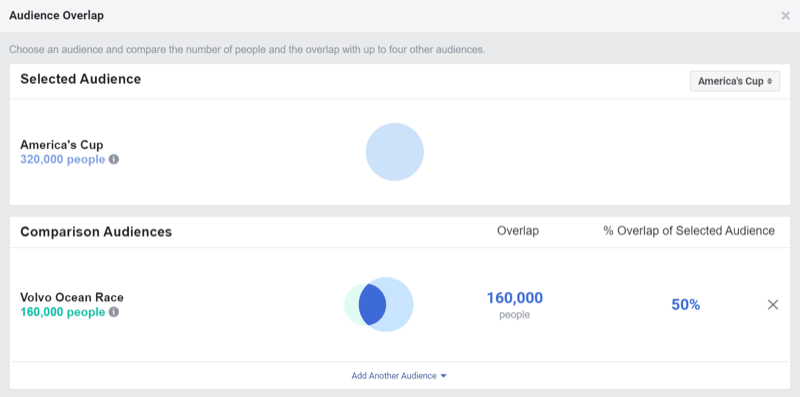
Task: Open the America's Cup audience dropdown
Action: 735,81
